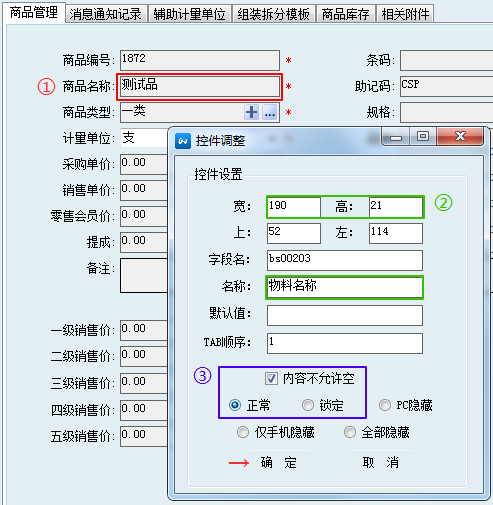This screenshot has height=505, width=493.
Task: Open the 辅助计量单位 tab
Action: tap(190, 14)
